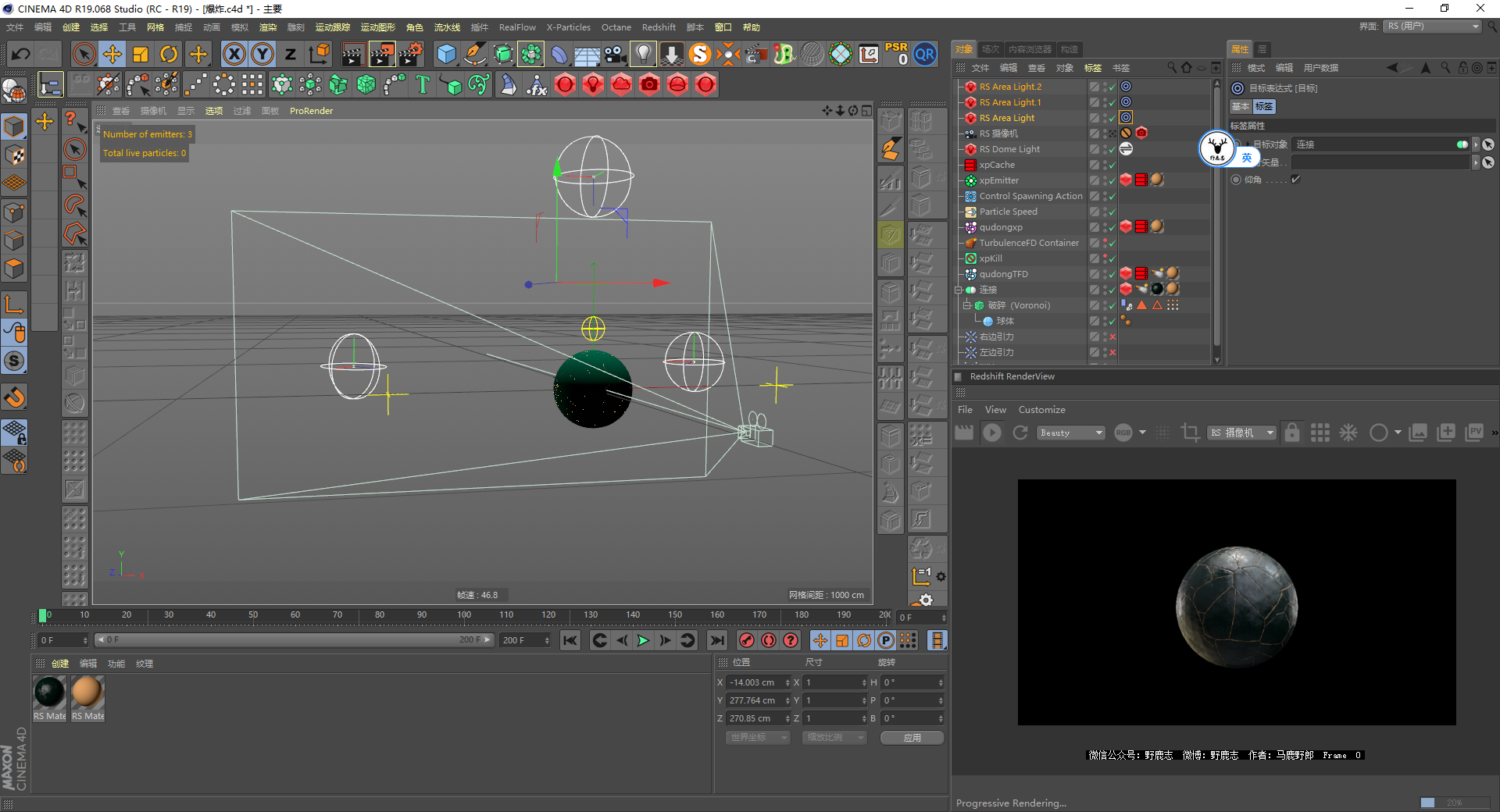Click the blue QR plugin icon
Image resolution: width=1500 pixels, height=812 pixels.
pos(925,54)
